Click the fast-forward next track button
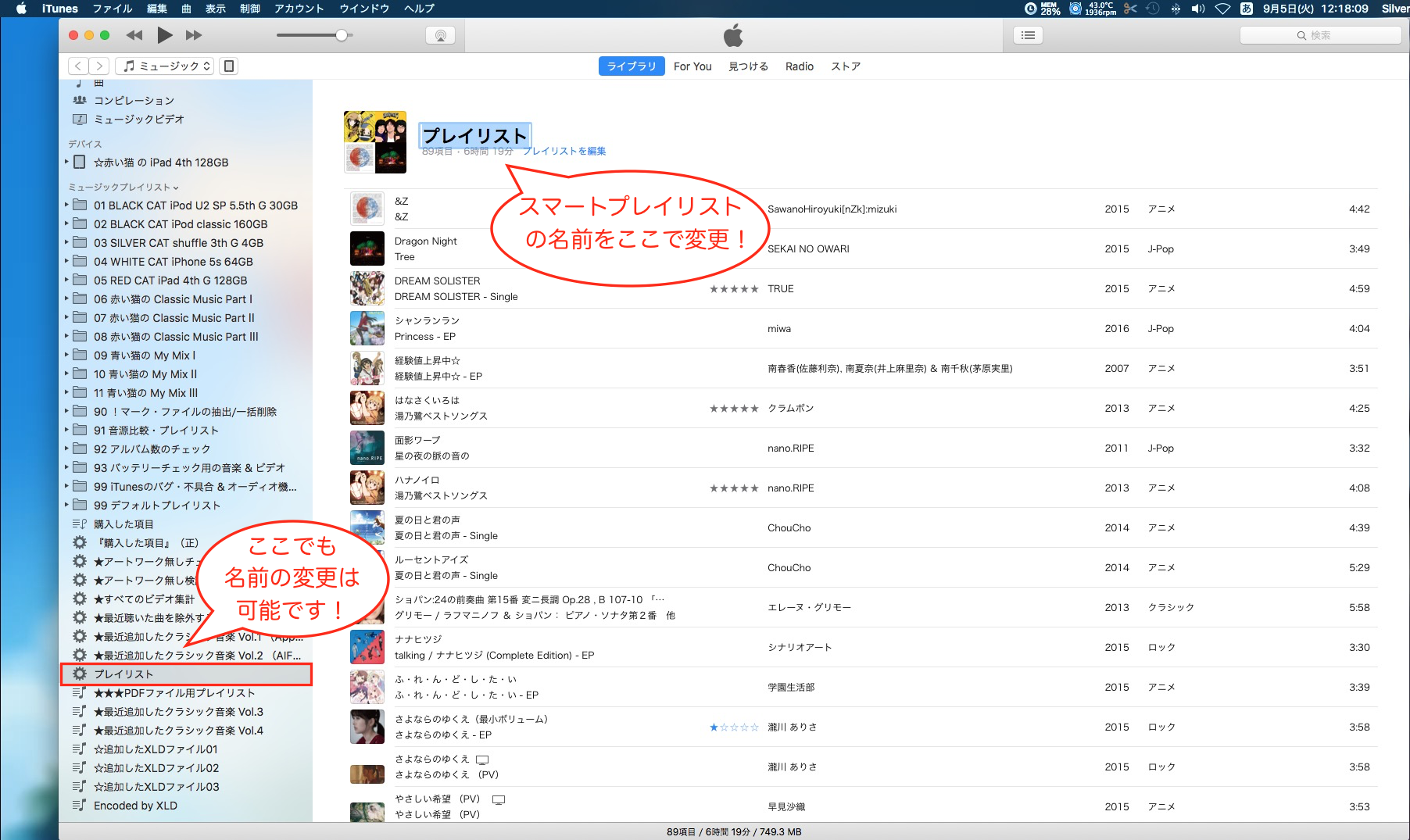Screen dimensions: 1410x840 (x=194, y=35)
